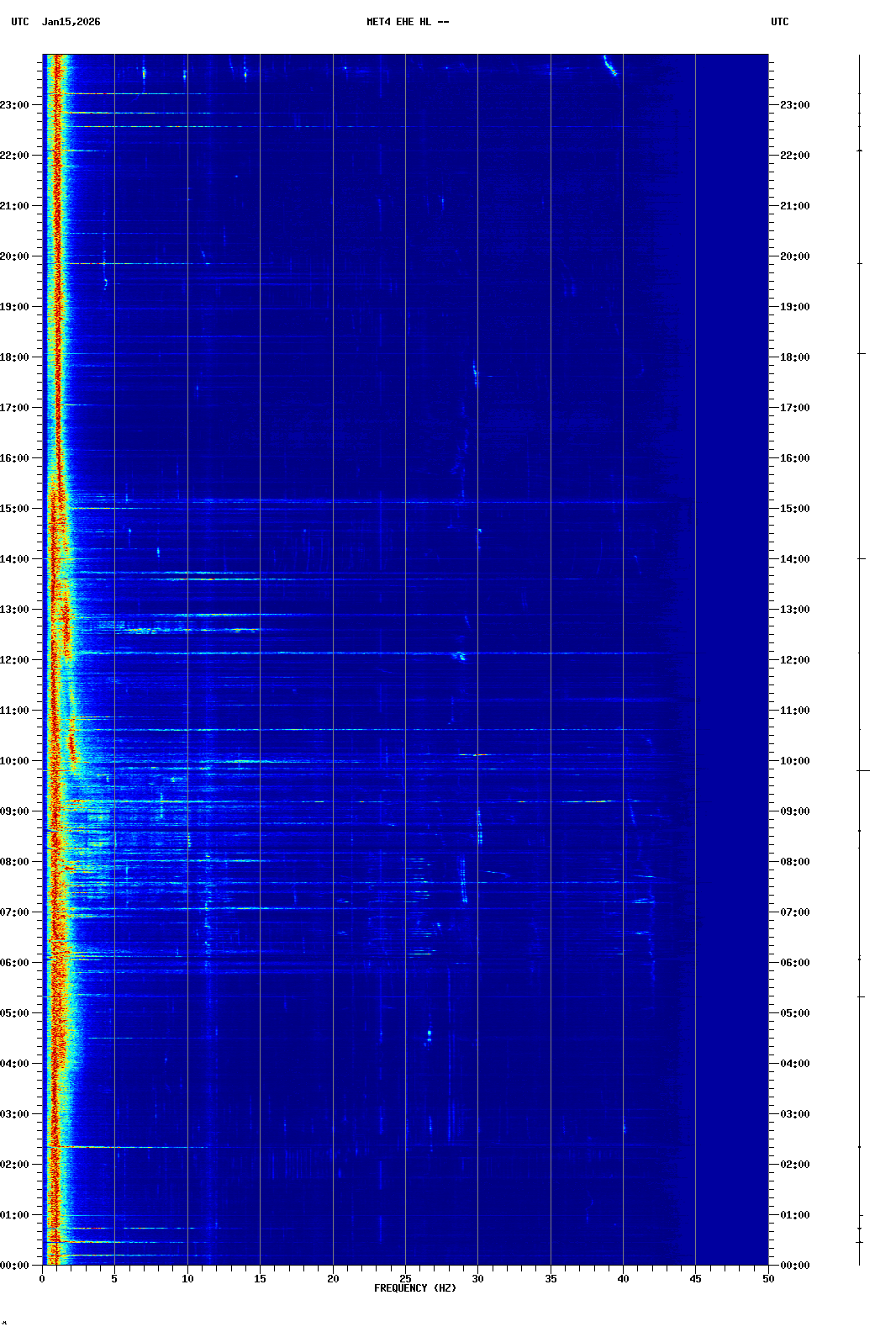Click the UTC label at top left

[x=19, y=22]
